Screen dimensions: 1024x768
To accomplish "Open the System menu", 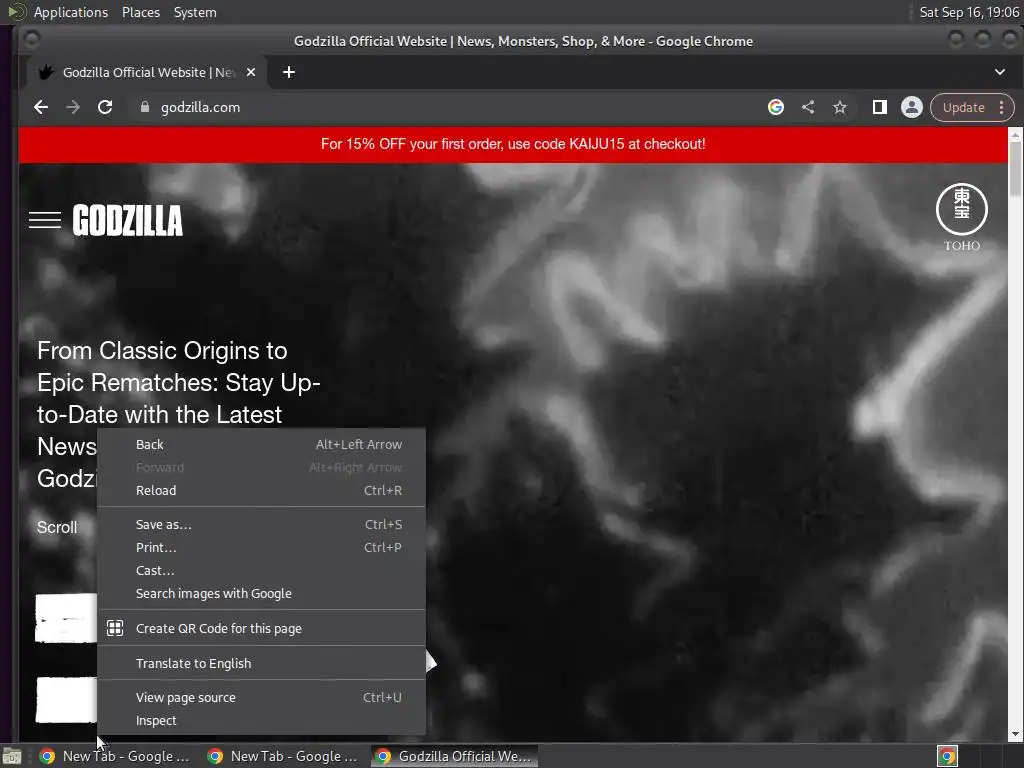I will click(195, 12).
